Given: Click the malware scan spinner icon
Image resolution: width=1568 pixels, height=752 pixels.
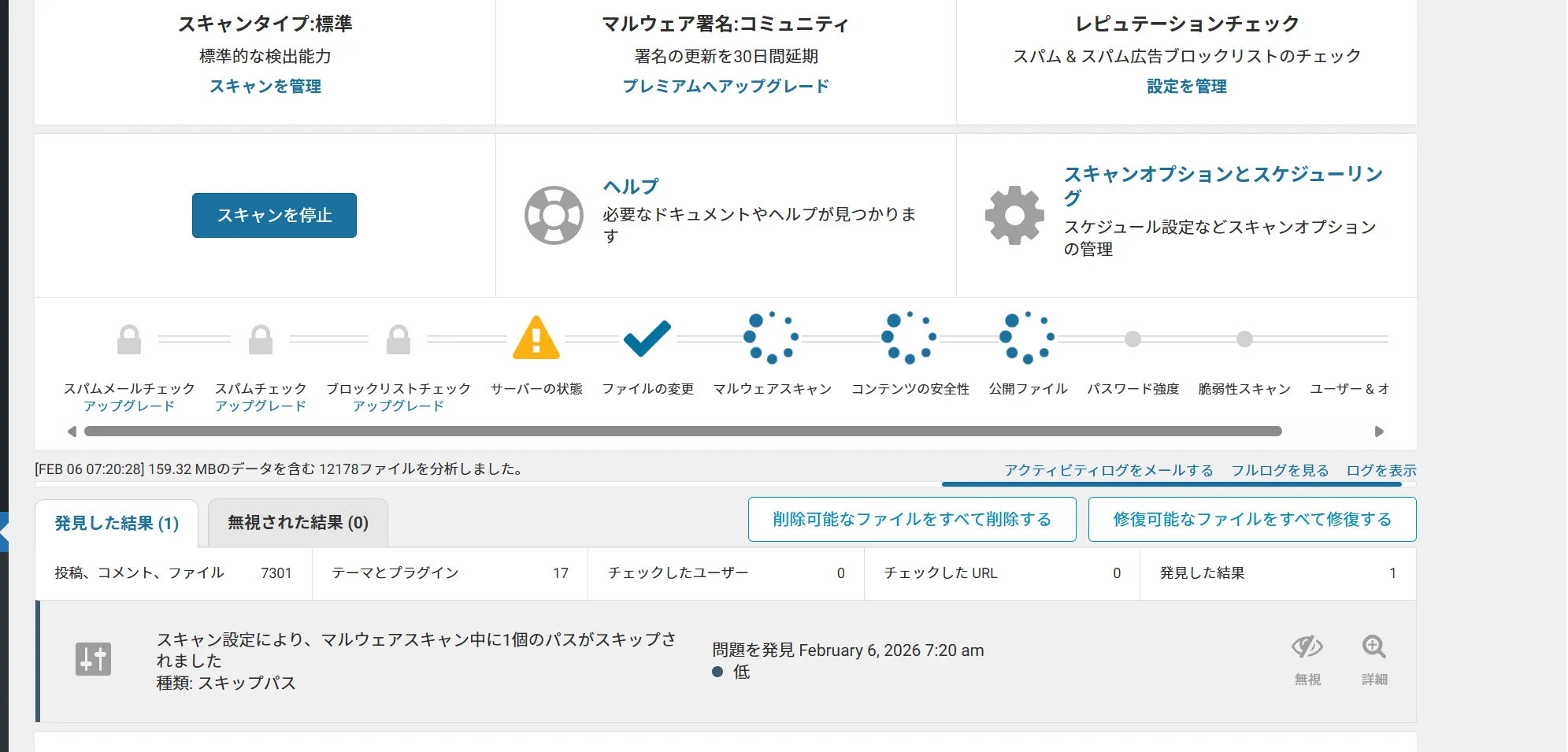Looking at the screenshot, I should (771, 339).
